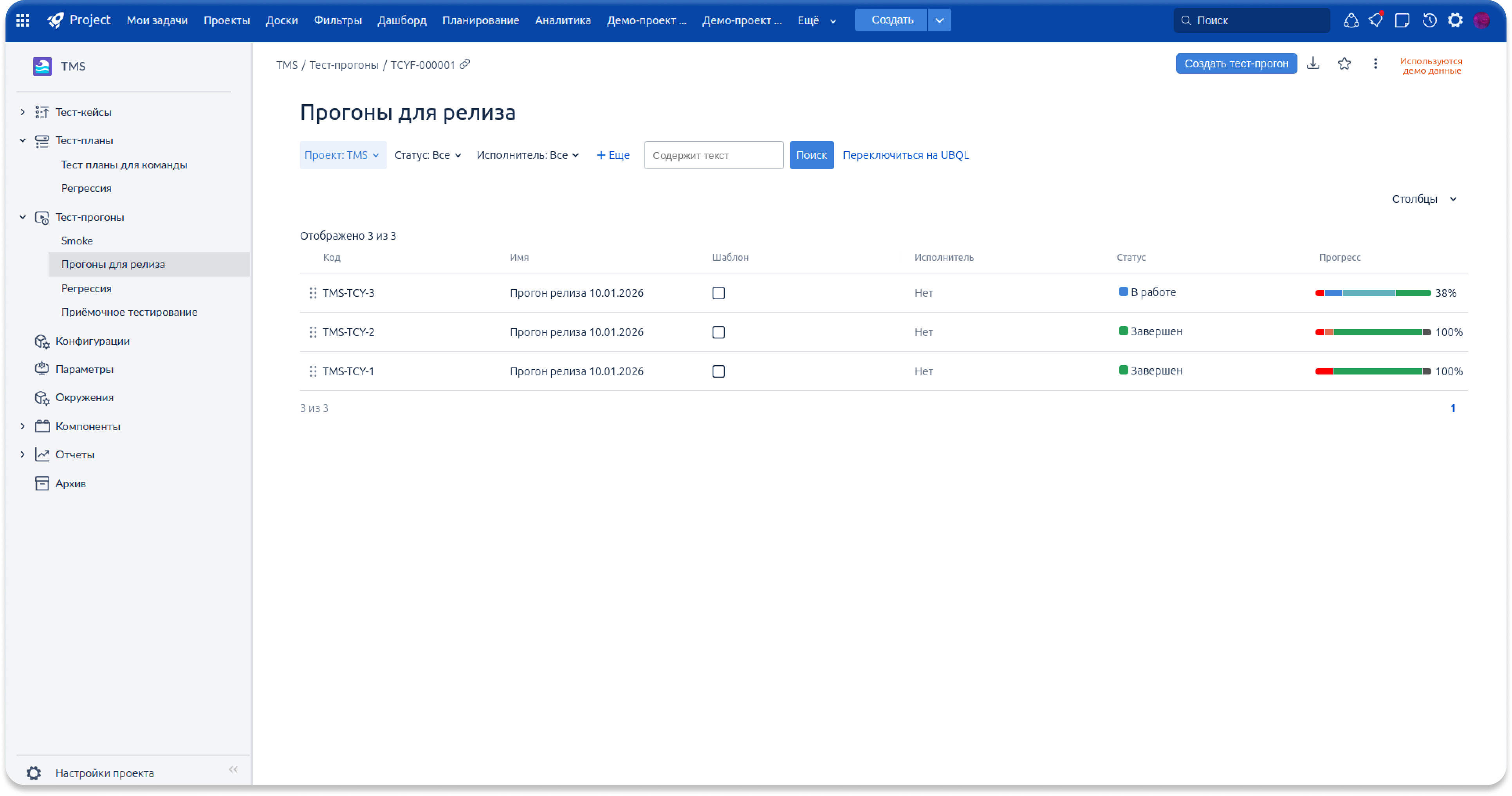
Task: Open Конфигурации in sidebar
Action: [93, 341]
